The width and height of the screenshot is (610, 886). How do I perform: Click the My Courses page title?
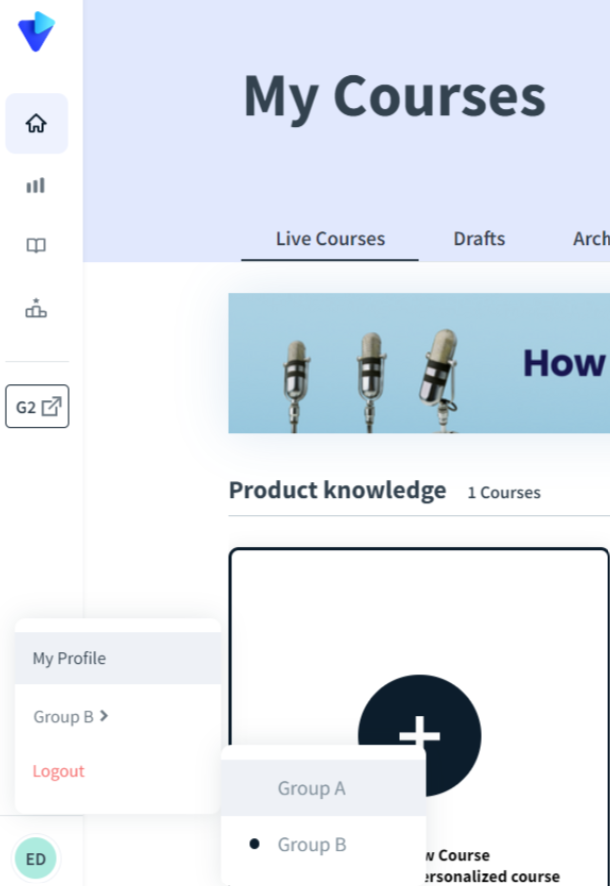click(394, 97)
